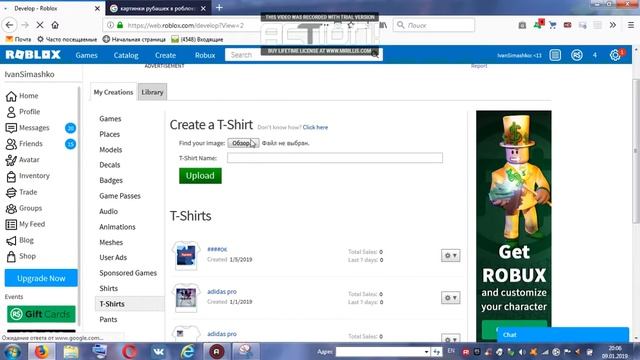Screen dimensions: 640x360
Task: Click the ####ок T-shirt thumbnail
Action: [186, 256]
